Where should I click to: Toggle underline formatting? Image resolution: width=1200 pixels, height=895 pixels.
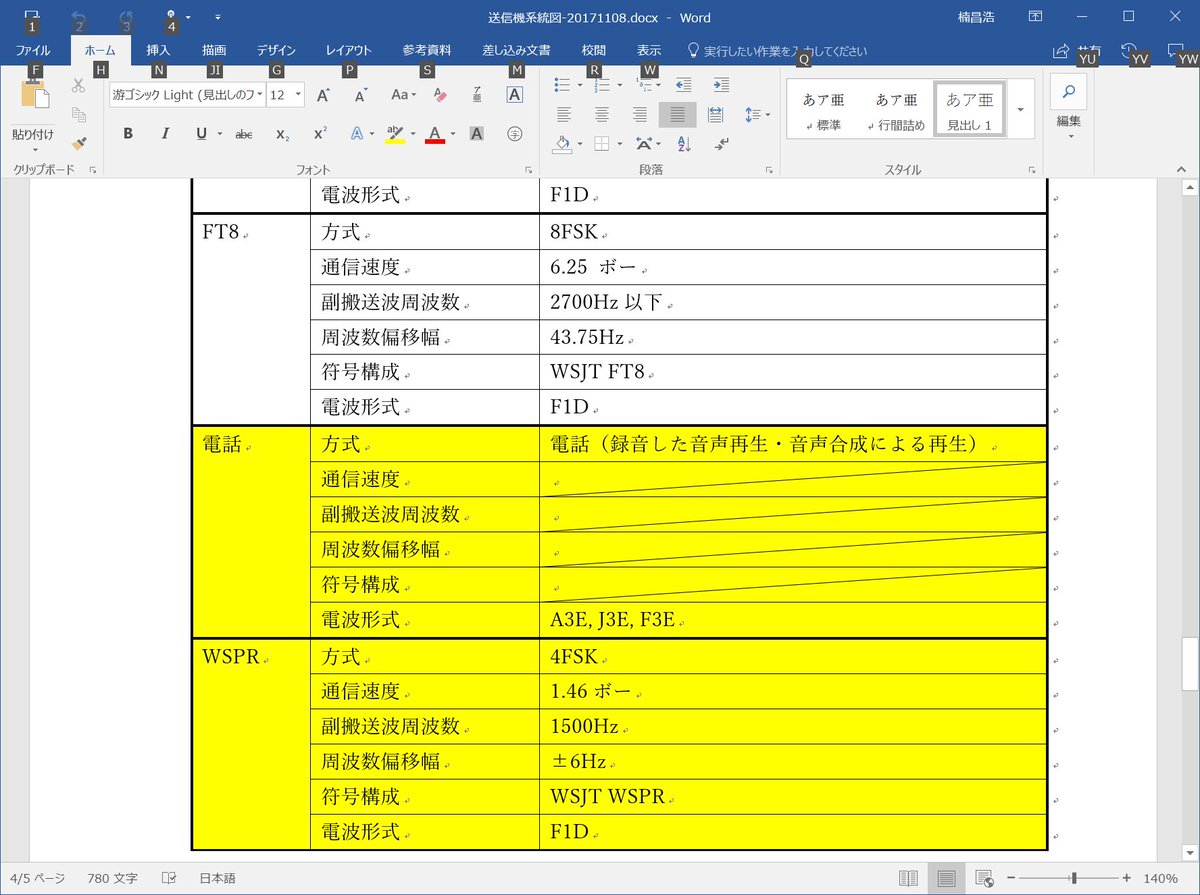pos(201,133)
